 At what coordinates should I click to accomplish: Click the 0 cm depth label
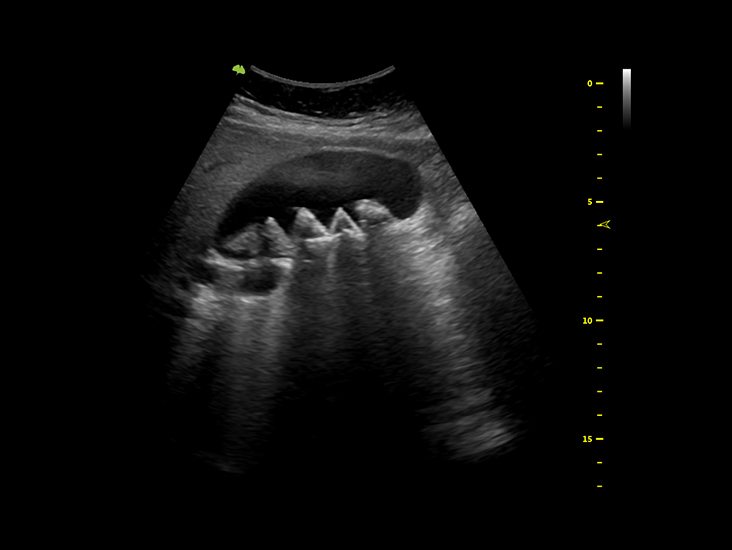pos(590,84)
